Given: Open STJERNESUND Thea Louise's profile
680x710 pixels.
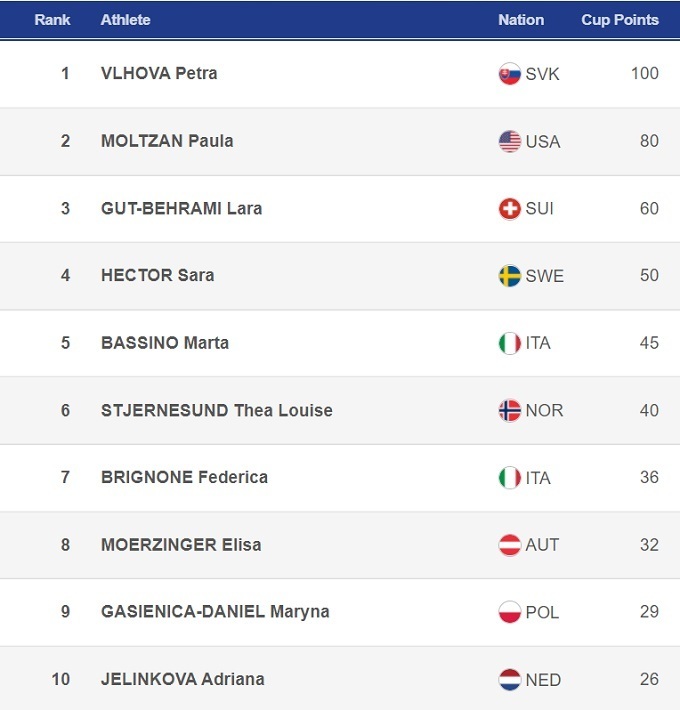Looking at the screenshot, I should click(x=216, y=410).
